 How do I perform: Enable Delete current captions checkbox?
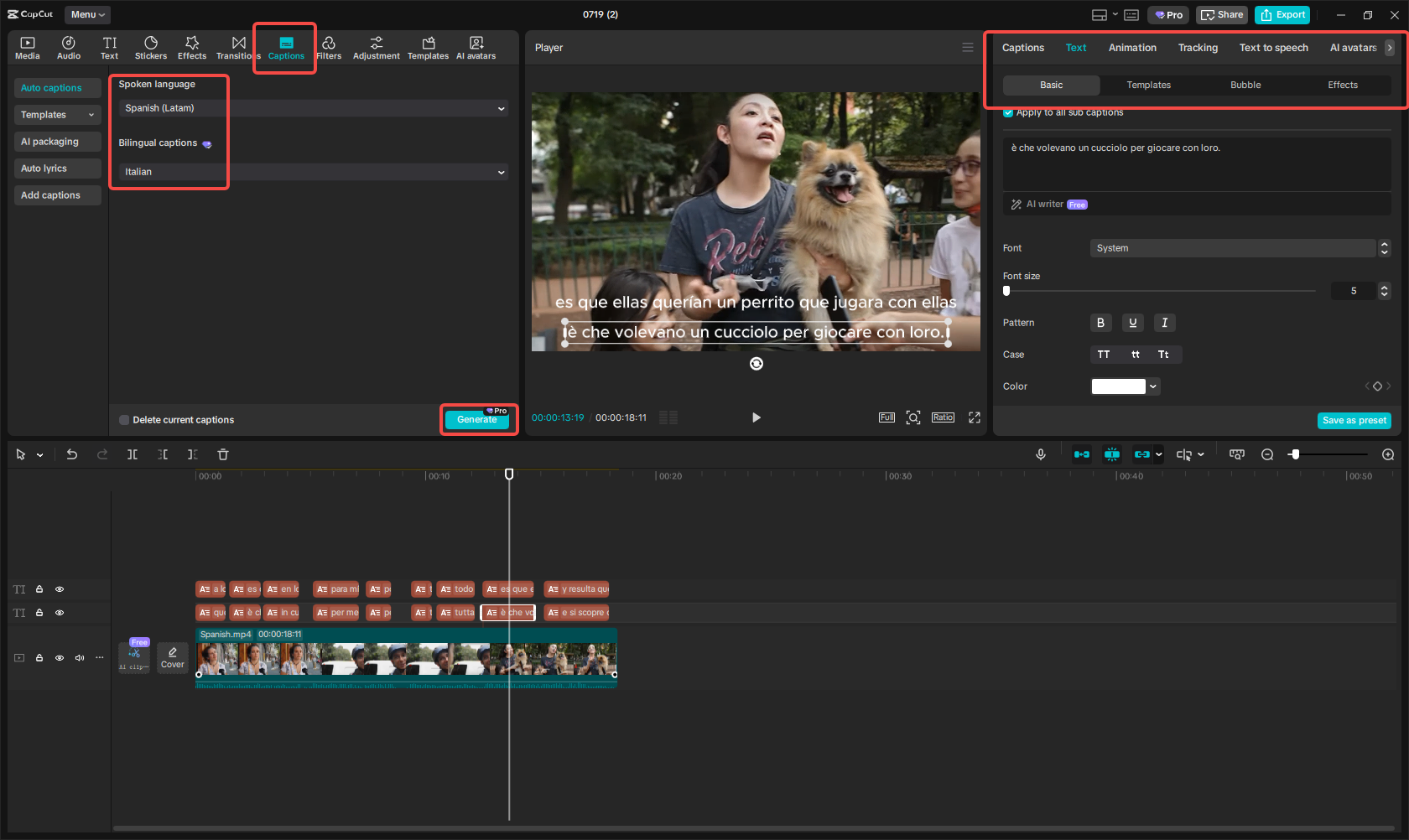click(124, 420)
